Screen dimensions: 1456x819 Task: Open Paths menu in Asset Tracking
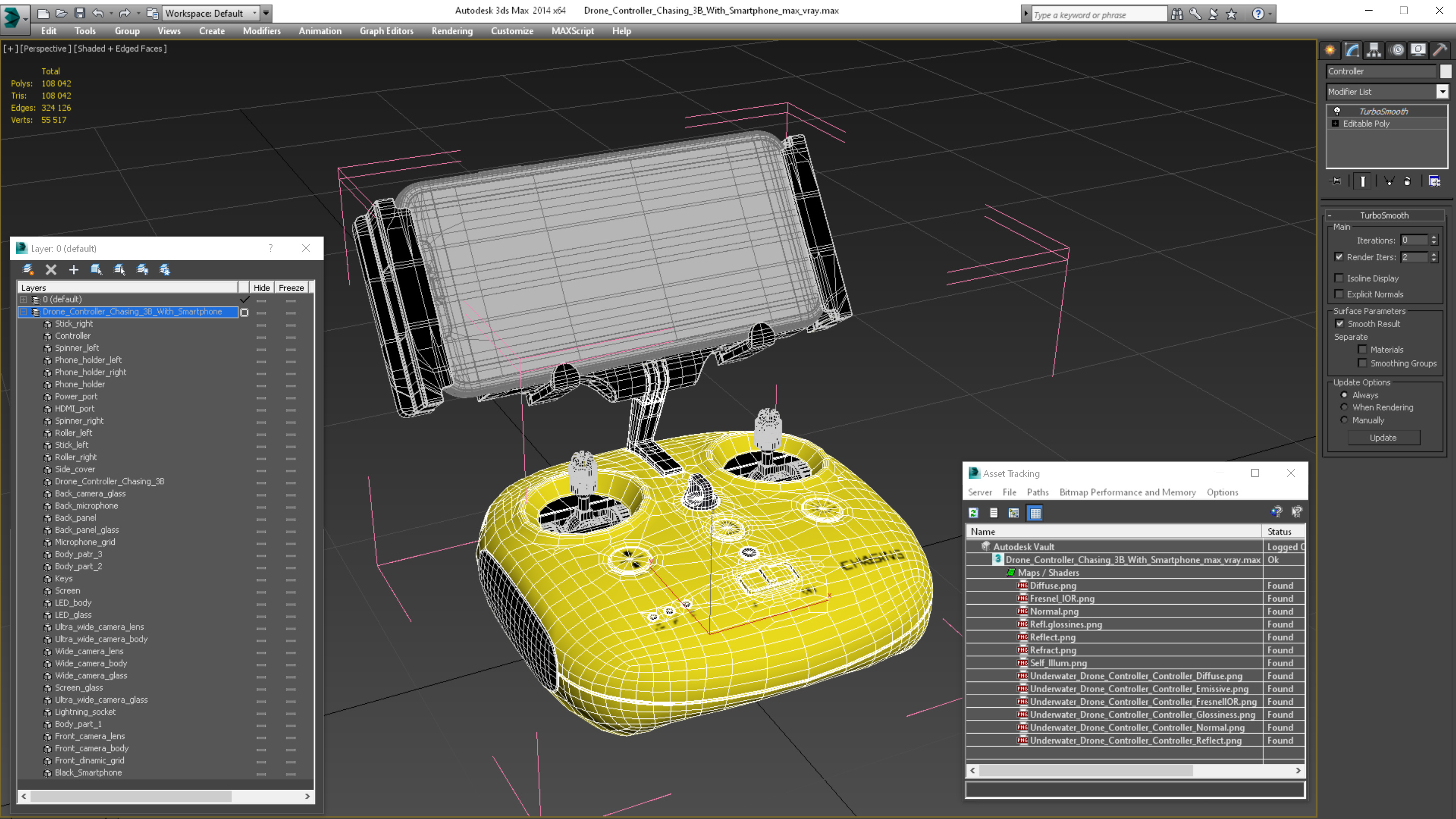pos(1038,492)
